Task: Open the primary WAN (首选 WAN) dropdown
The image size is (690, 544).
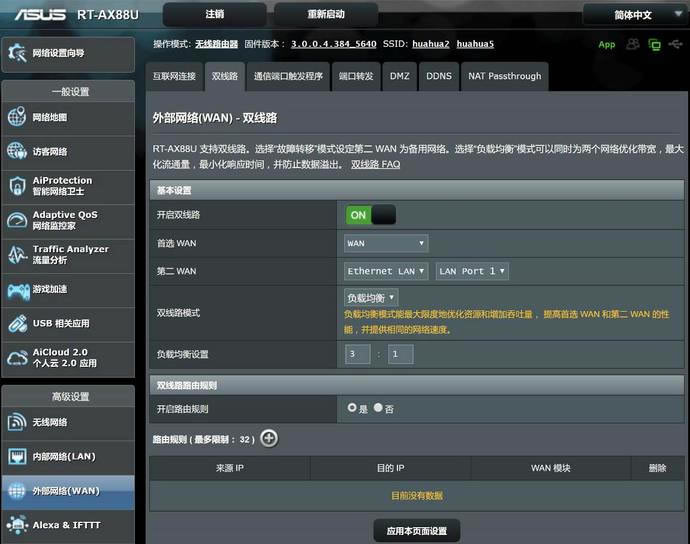Action: (386, 243)
